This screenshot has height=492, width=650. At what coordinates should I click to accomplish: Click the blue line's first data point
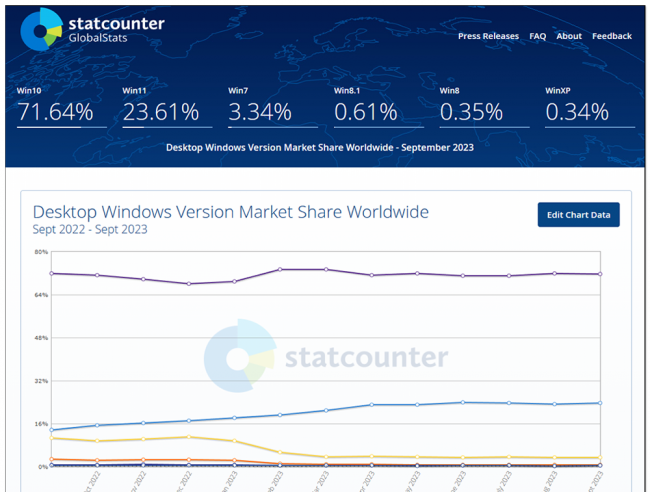click(51, 430)
